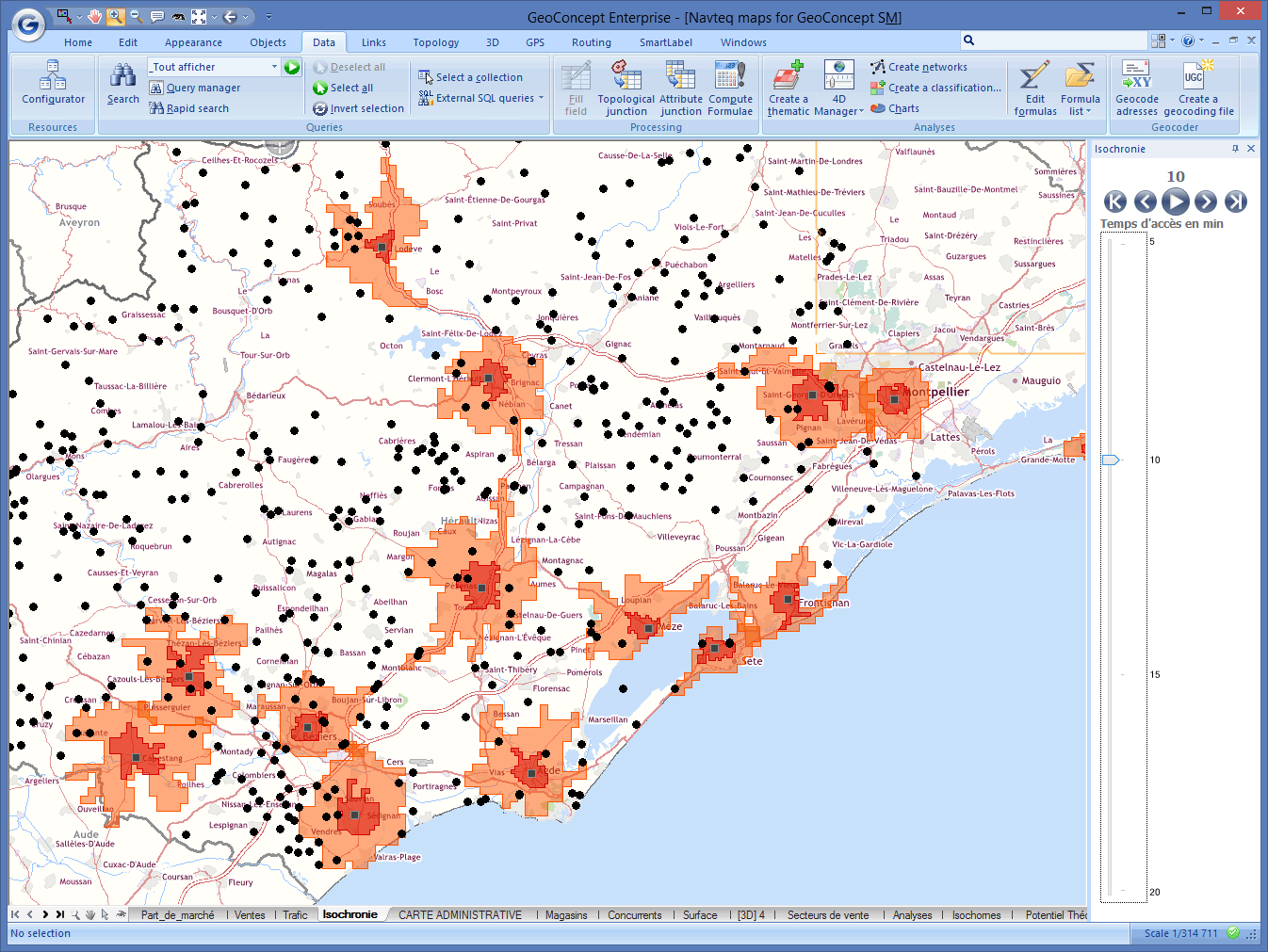Viewport: 1268px width, 952px height.
Task: Open the Windows ribbon tab
Action: coord(743,42)
